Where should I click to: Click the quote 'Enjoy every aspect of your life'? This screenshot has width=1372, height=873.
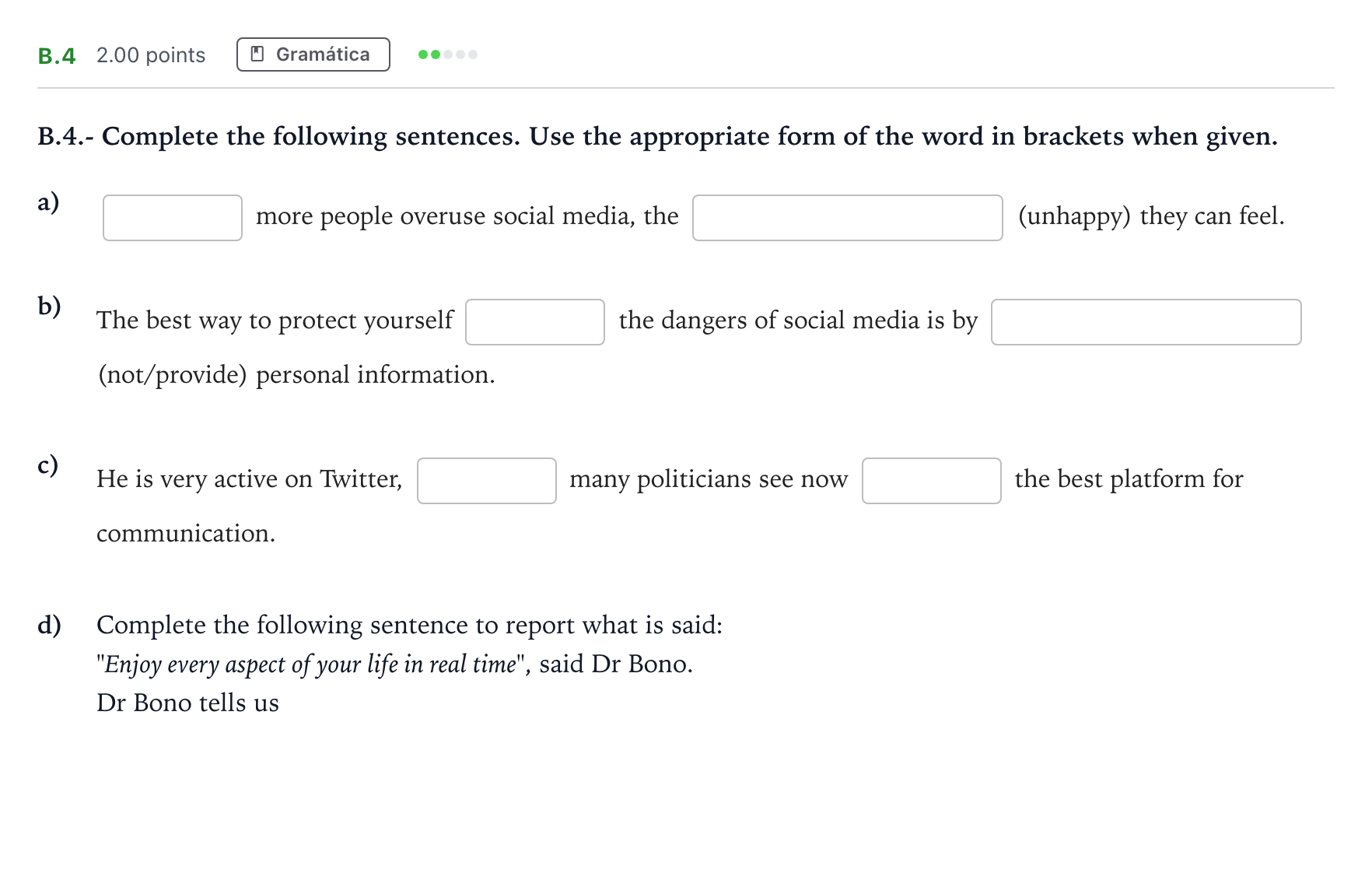[251, 664]
